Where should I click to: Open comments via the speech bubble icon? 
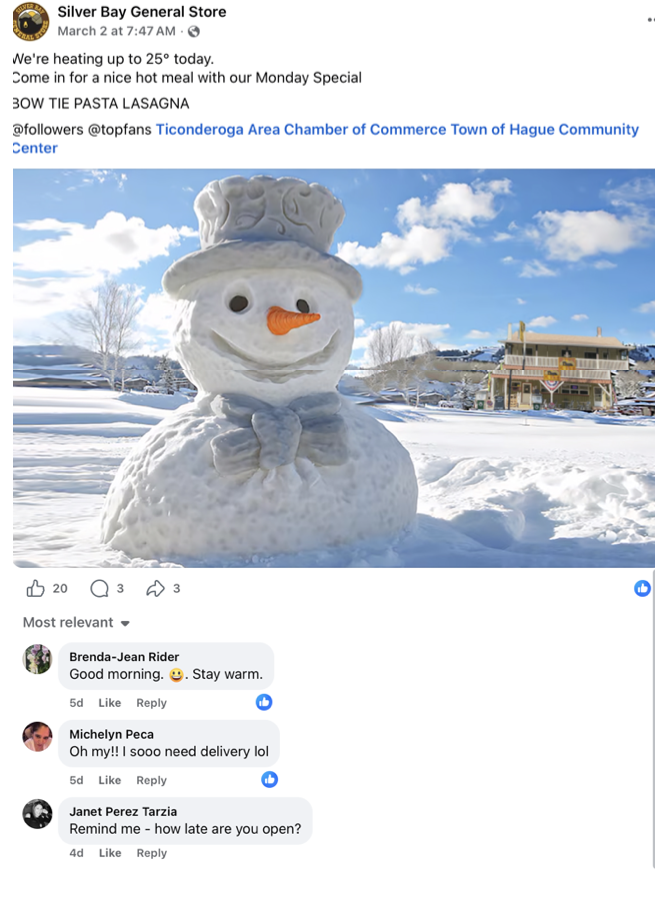(x=99, y=588)
